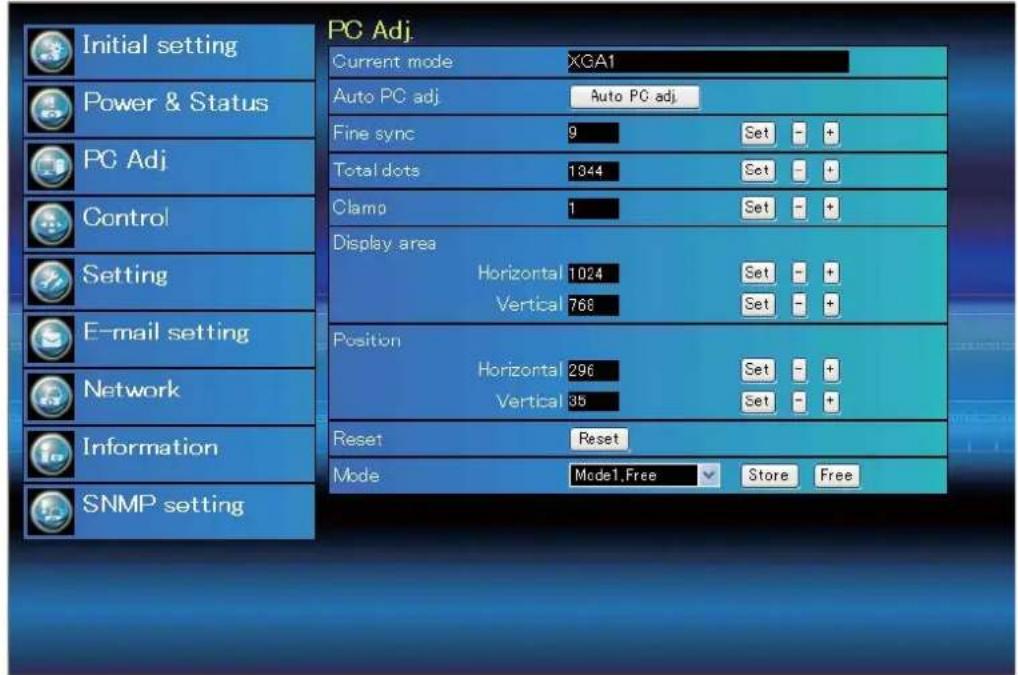
Task: Decrease Display area Vertical value
Action: coord(799,304)
